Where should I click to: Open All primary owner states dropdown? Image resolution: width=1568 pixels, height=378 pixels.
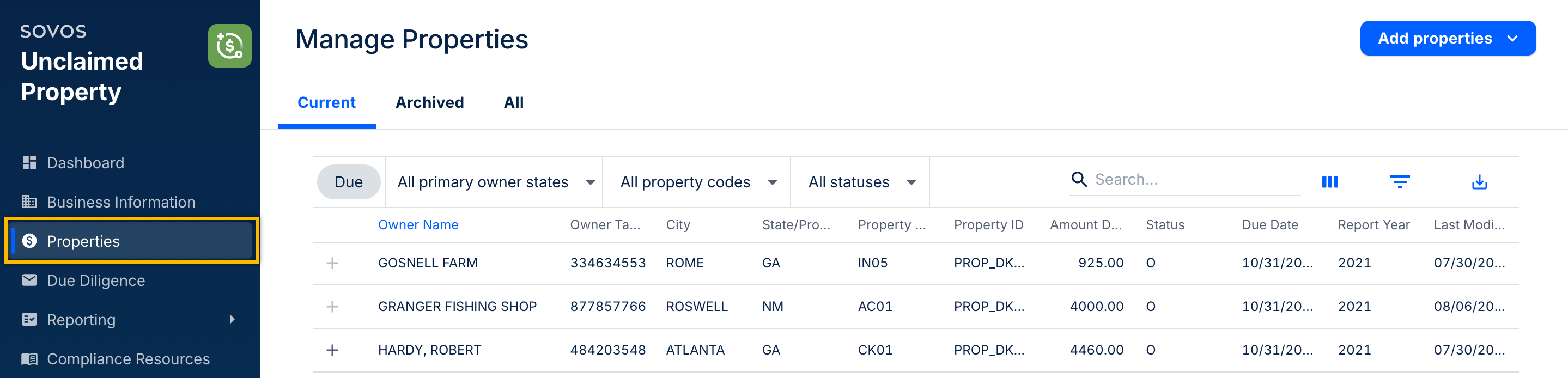tap(494, 182)
